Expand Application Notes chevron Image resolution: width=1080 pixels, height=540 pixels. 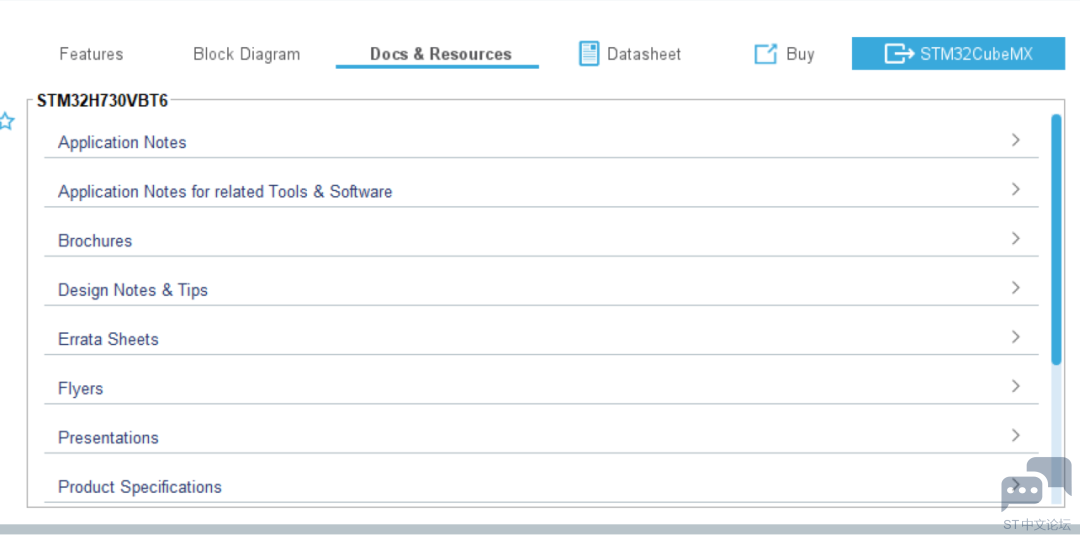tap(1015, 140)
